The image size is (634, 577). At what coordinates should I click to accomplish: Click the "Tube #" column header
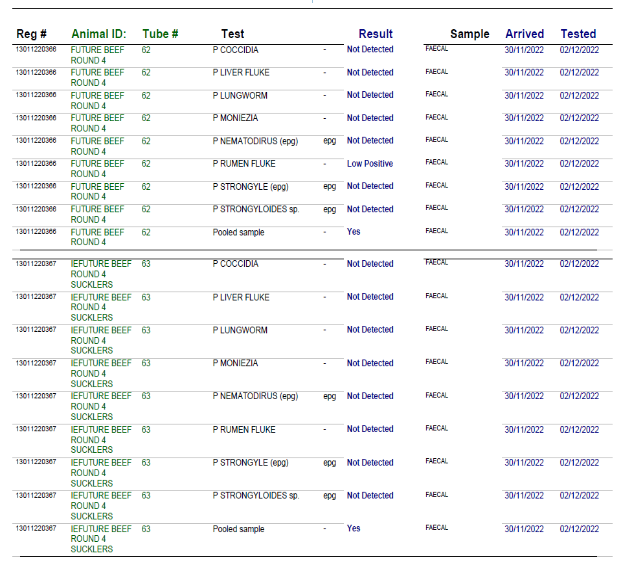click(160, 34)
